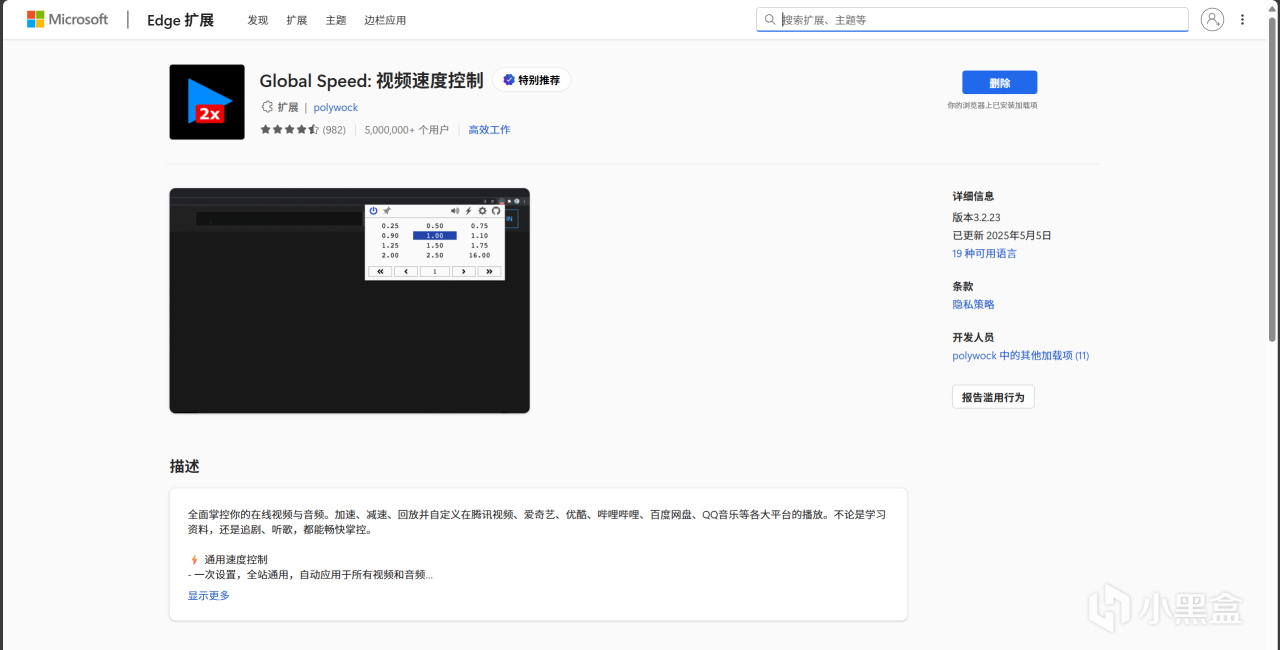This screenshot has width=1280, height=650.
Task: Click the Microsoft logo
Action: [x=67, y=19]
